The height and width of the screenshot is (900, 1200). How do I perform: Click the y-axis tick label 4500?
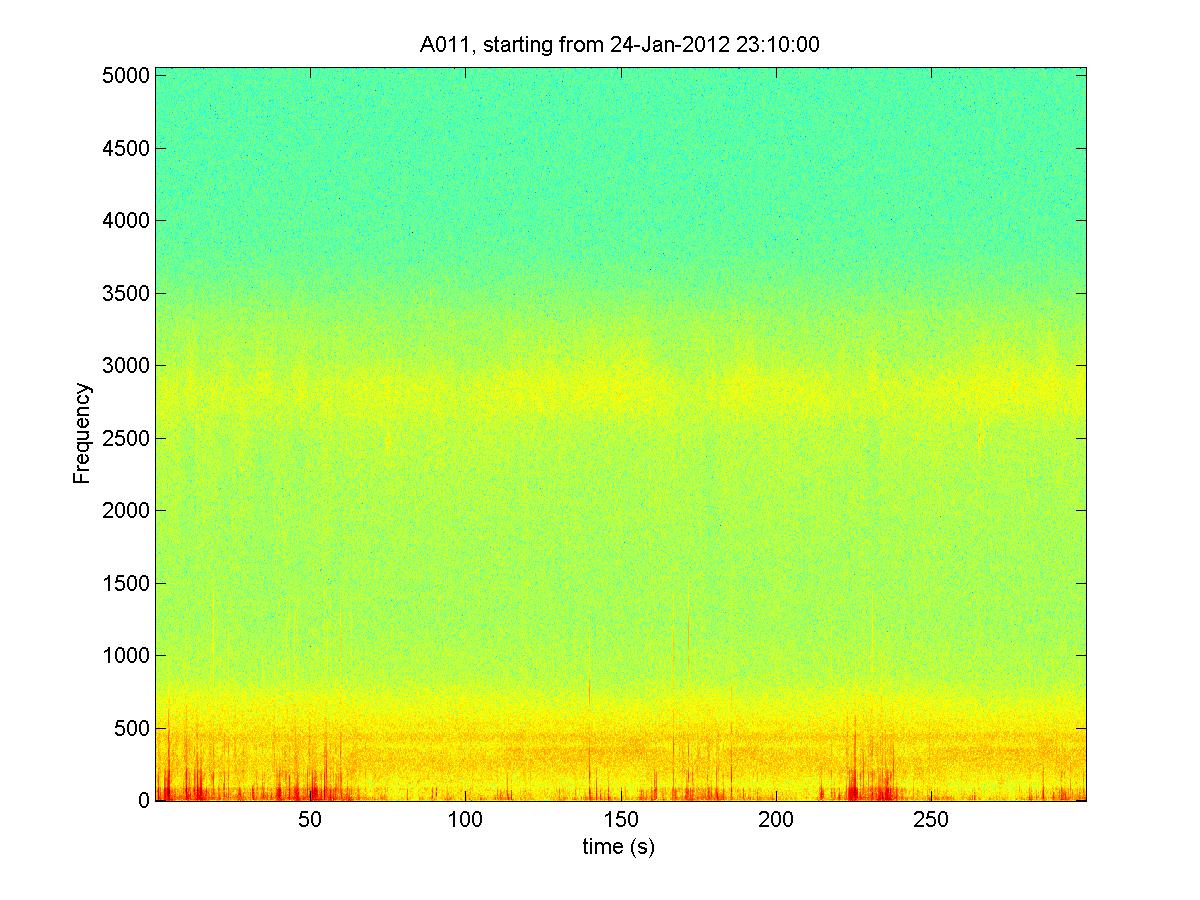[126, 148]
